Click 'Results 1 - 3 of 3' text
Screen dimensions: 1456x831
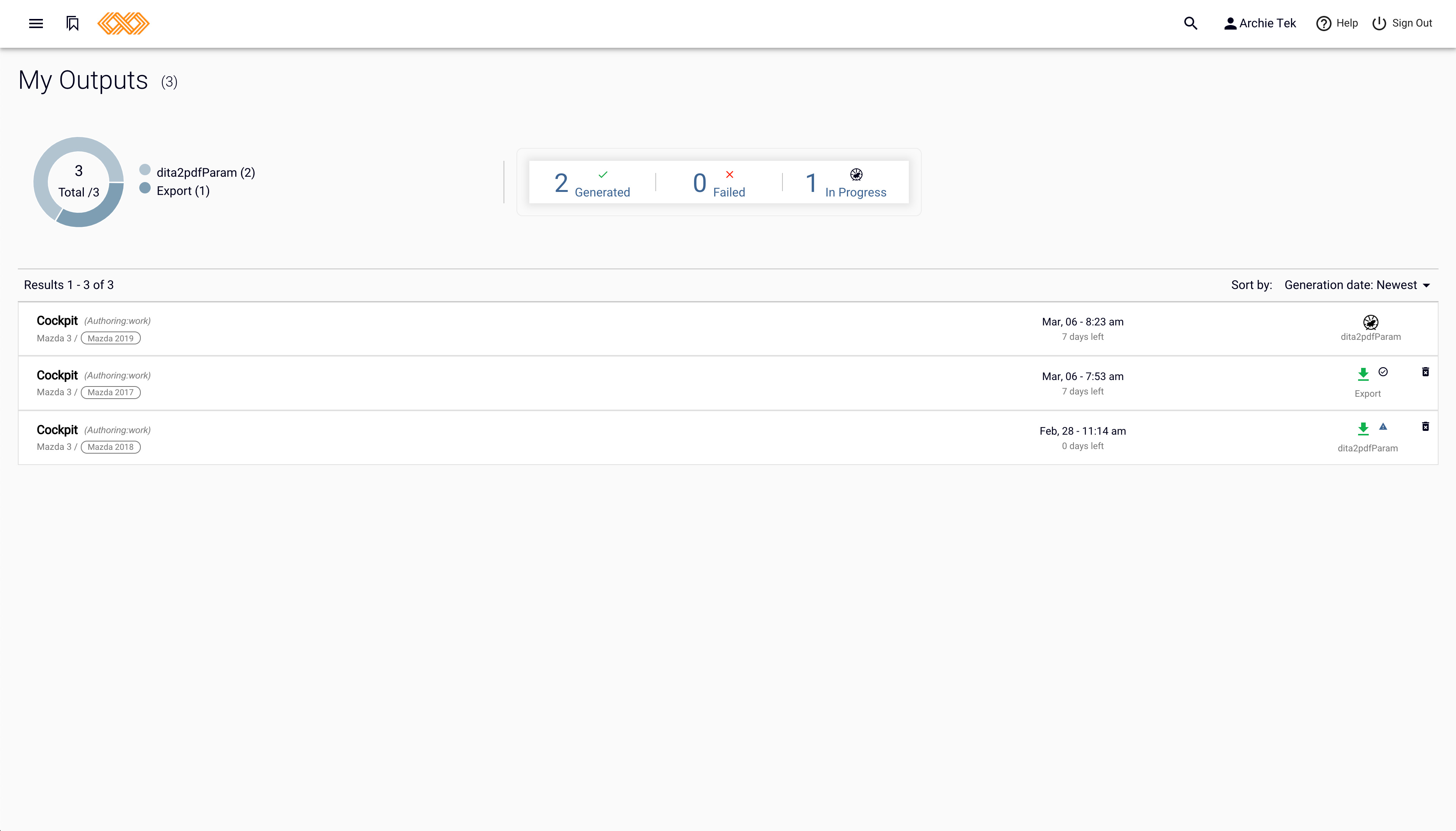(x=69, y=285)
